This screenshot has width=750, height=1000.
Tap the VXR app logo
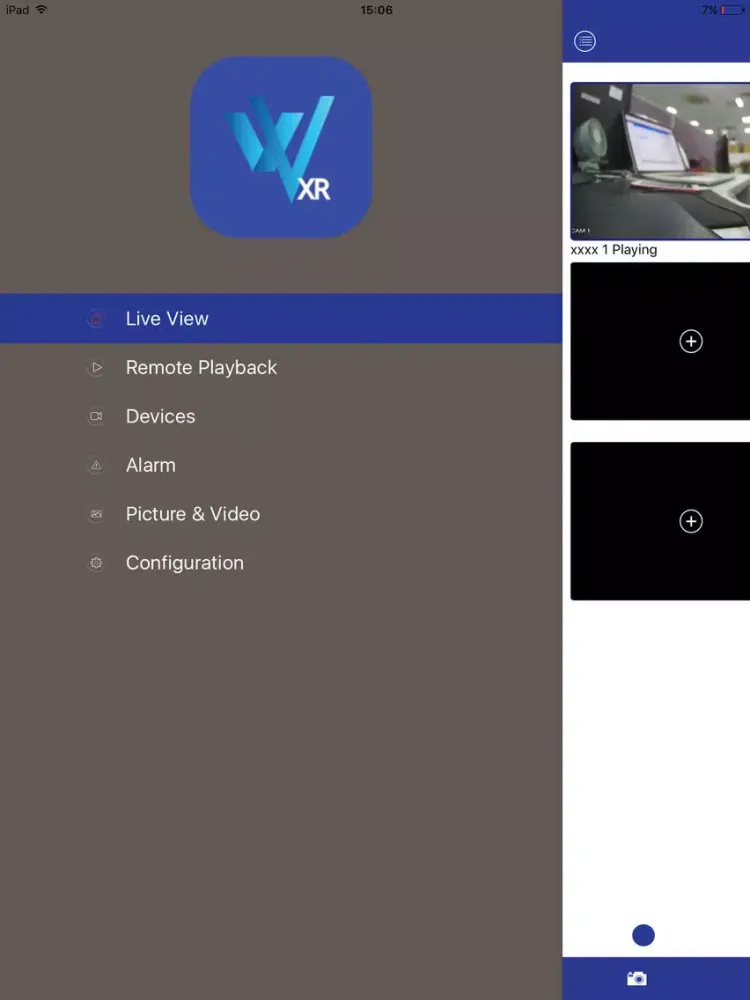pos(281,147)
